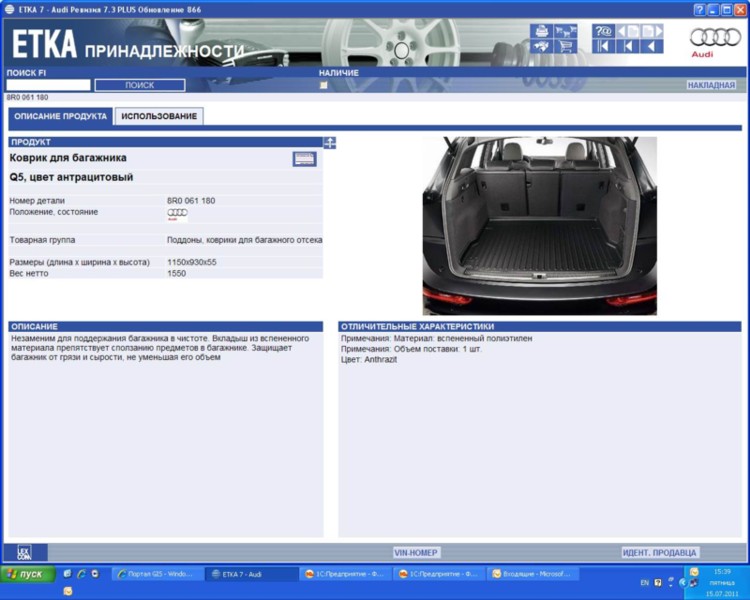Image resolution: width=750 pixels, height=600 pixels.
Task: Click the trunk mat product photo
Action: click(539, 225)
